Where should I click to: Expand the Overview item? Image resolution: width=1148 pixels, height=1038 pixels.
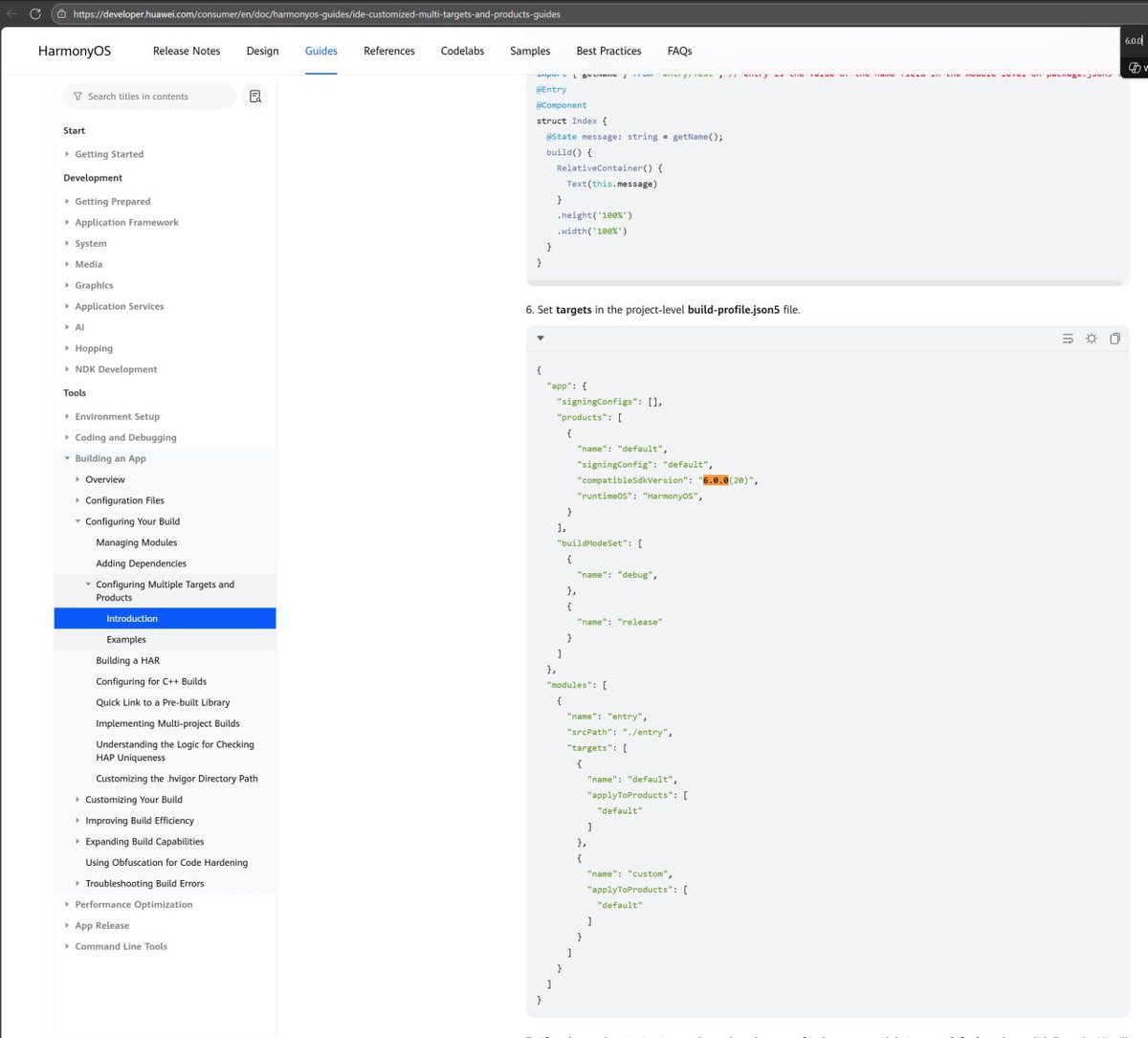(104, 480)
